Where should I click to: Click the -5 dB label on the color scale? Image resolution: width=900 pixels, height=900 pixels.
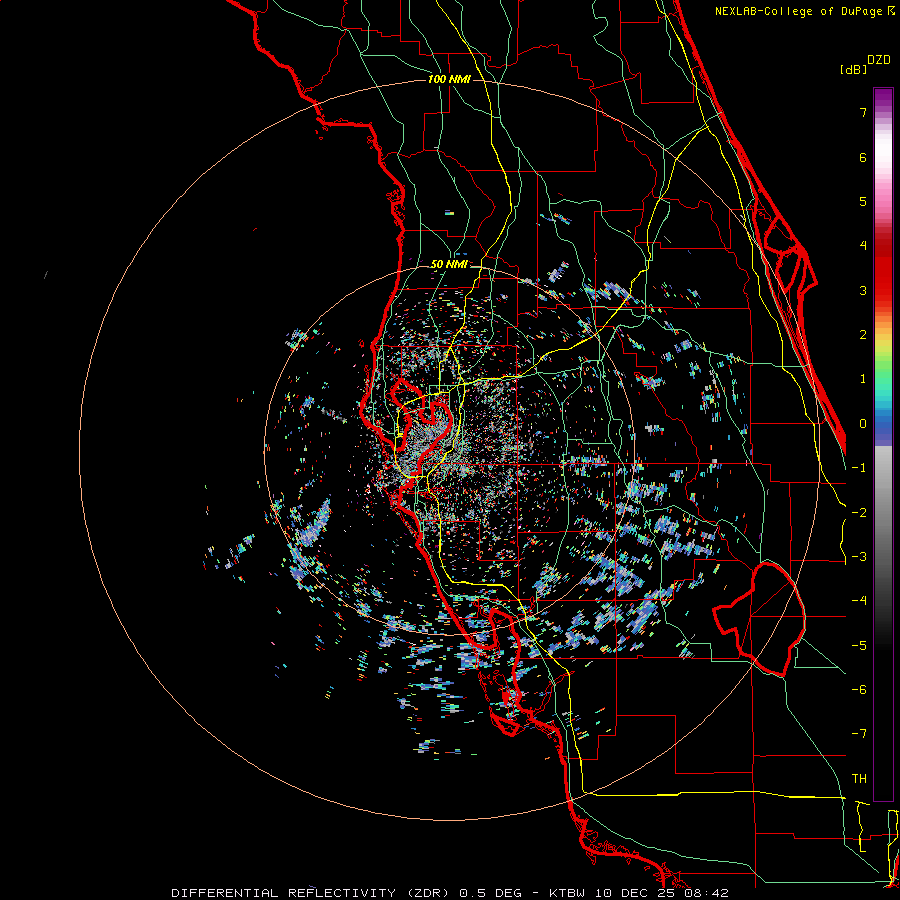click(859, 646)
